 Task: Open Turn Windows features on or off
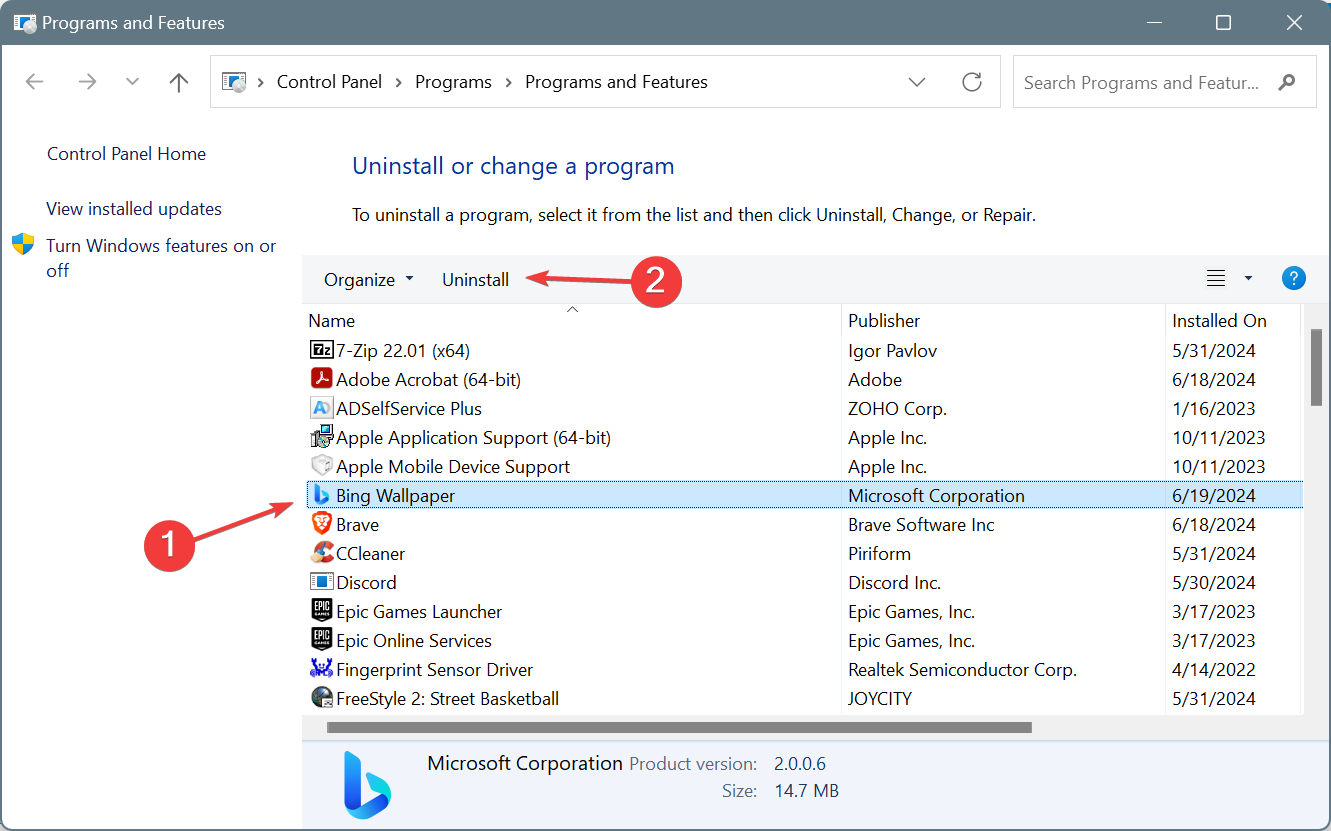161,258
